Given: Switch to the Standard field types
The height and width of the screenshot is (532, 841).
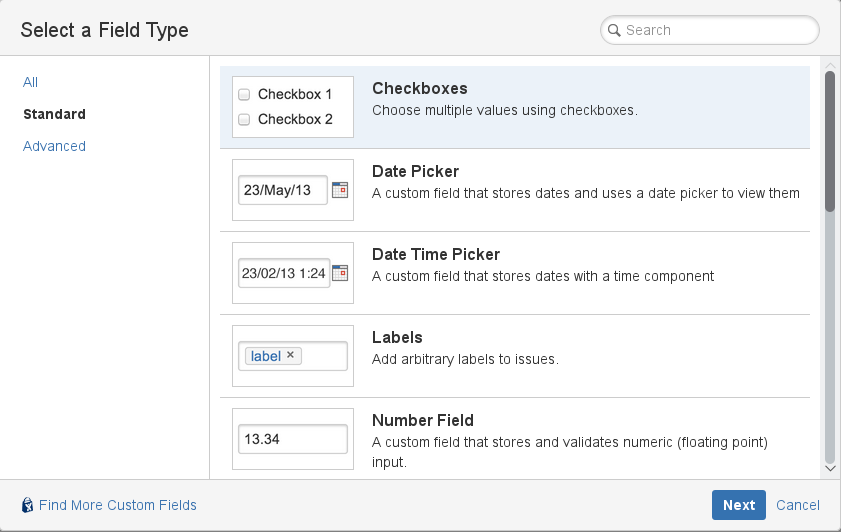Looking at the screenshot, I should pos(54,114).
